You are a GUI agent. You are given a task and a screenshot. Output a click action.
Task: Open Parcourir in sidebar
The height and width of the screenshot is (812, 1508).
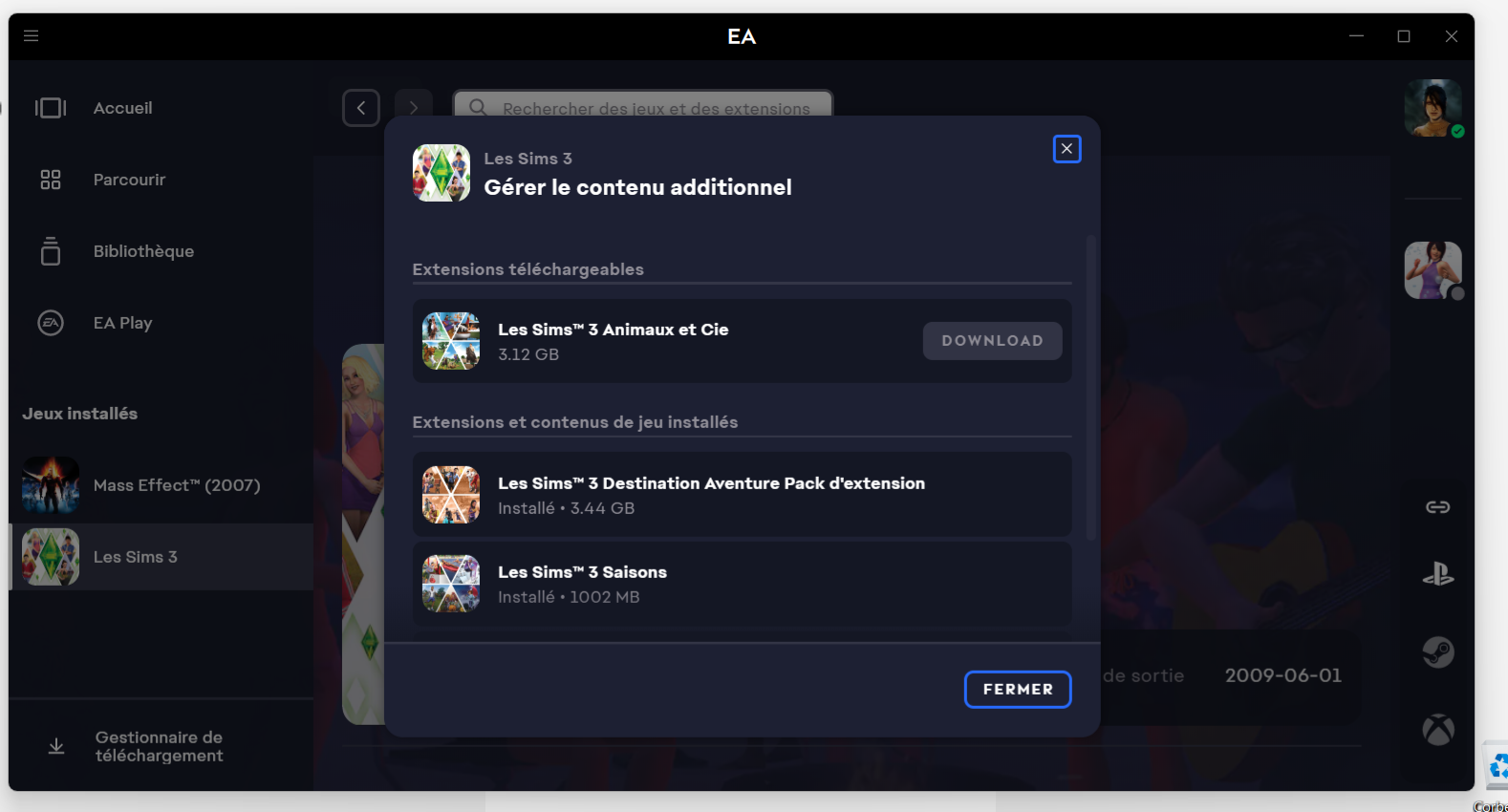pos(129,180)
